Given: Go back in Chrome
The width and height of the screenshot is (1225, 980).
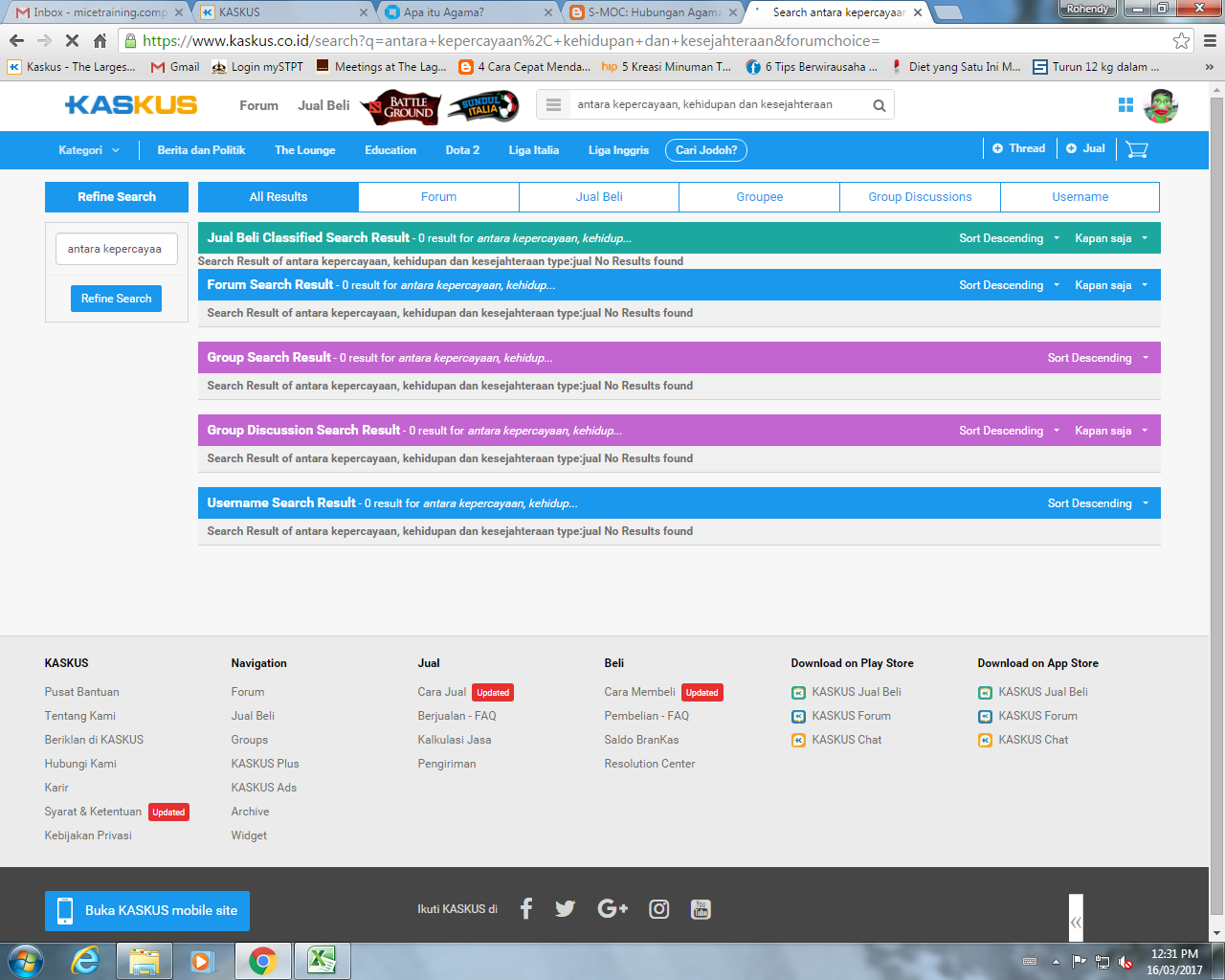Looking at the screenshot, I should tap(16, 41).
